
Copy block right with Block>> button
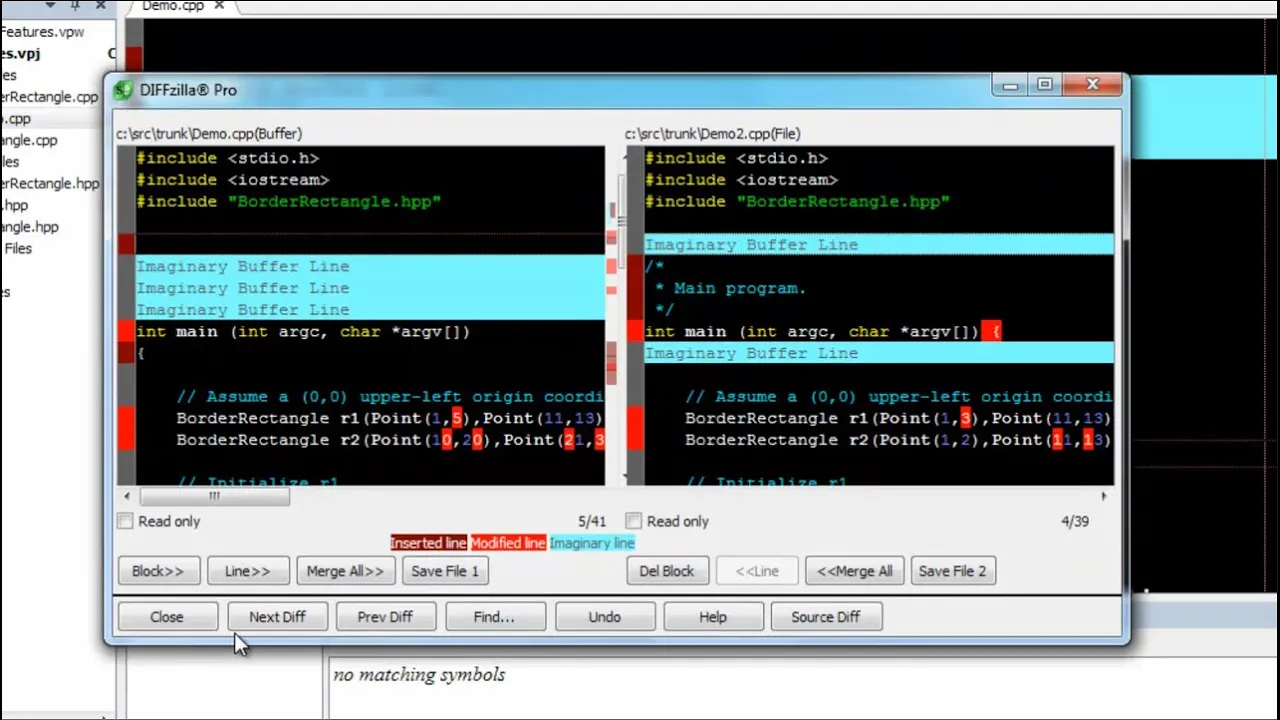158,571
